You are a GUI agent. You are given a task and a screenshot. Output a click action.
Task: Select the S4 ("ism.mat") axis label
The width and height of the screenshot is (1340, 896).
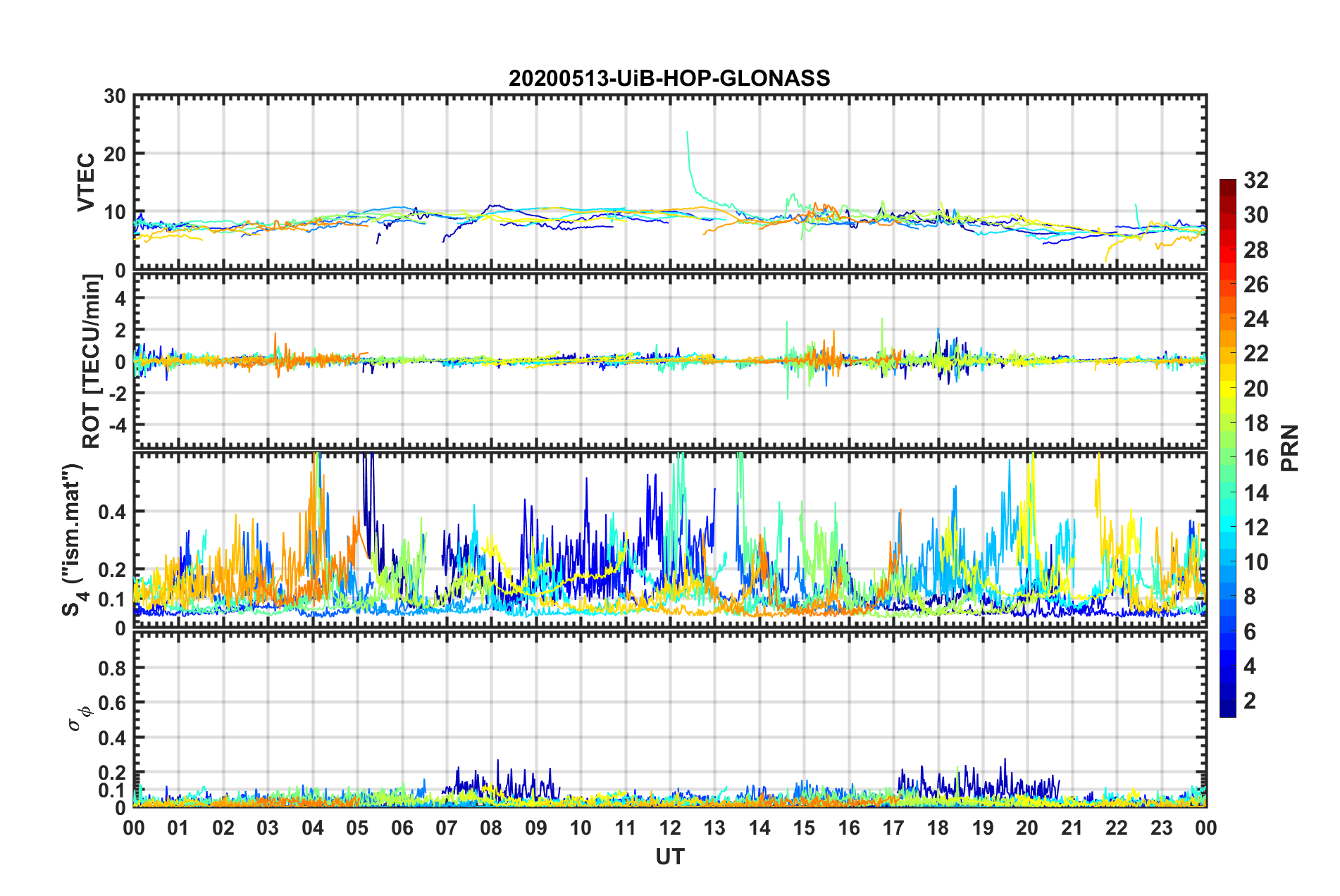click(73, 540)
